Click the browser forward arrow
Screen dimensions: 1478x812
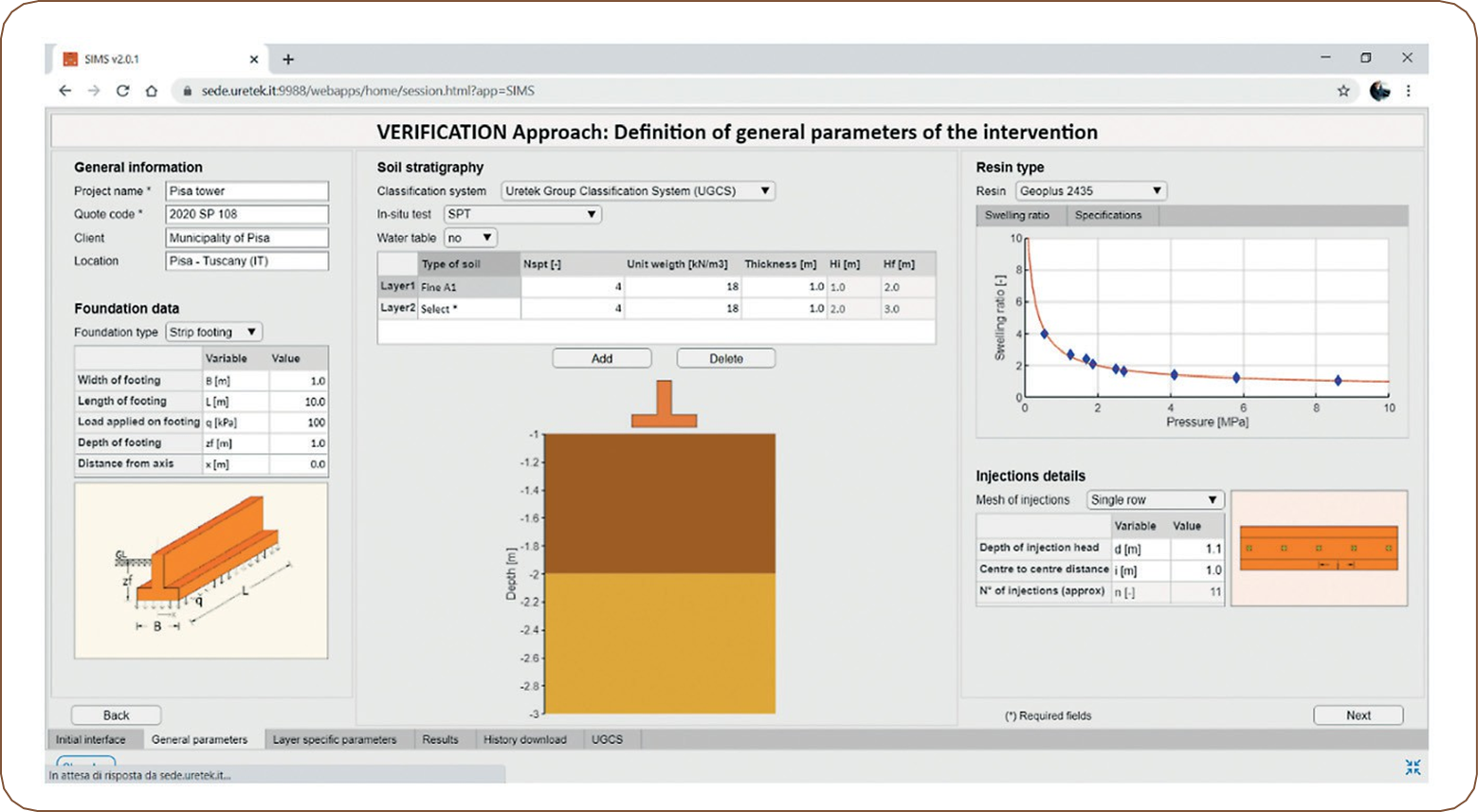tap(93, 91)
